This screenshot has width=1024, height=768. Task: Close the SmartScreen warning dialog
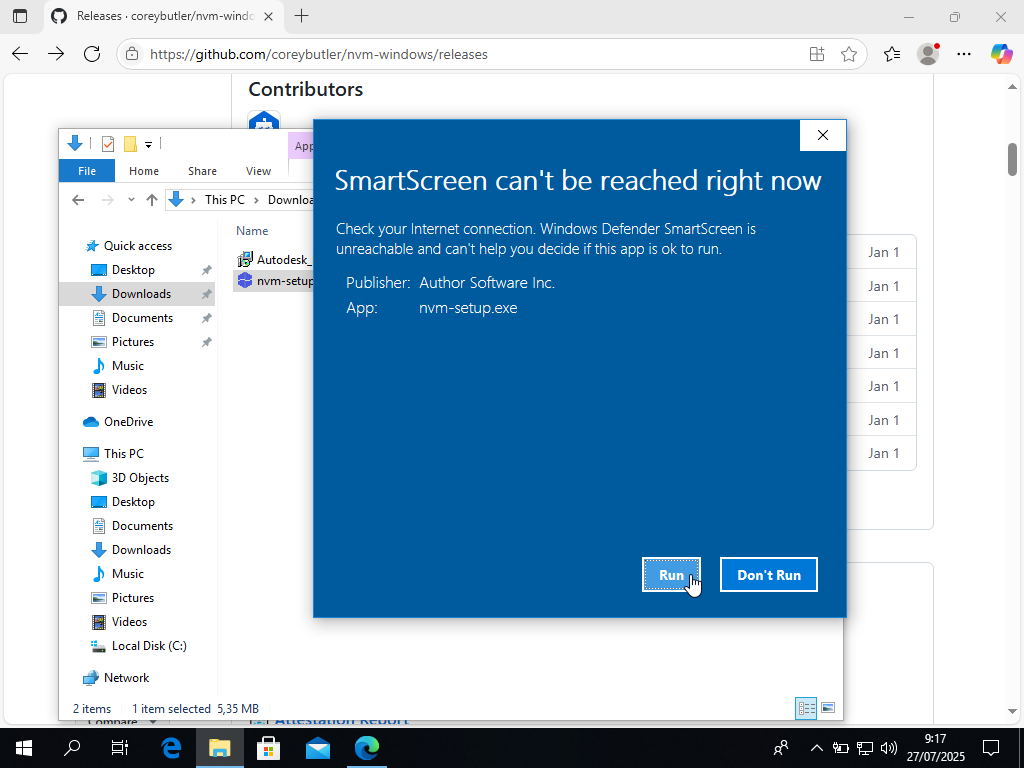823,136
